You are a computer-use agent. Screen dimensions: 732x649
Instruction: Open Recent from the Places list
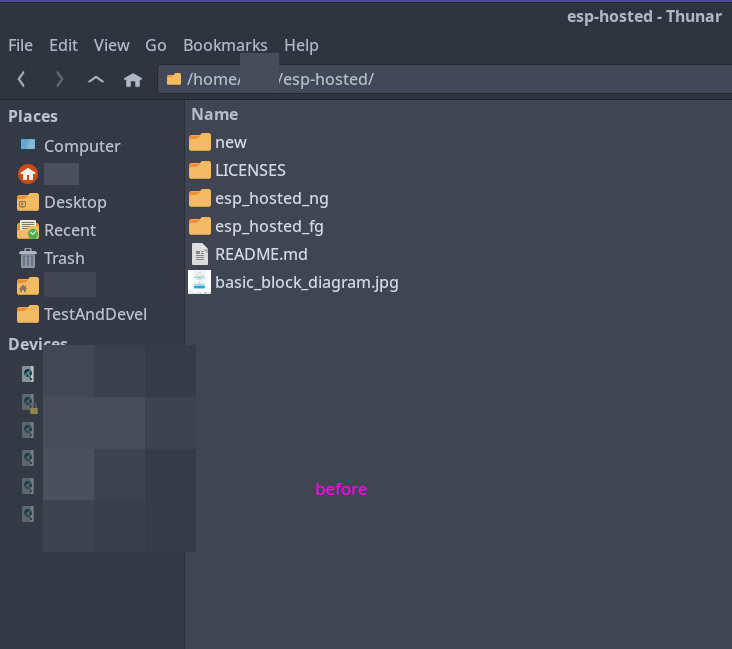coord(70,230)
